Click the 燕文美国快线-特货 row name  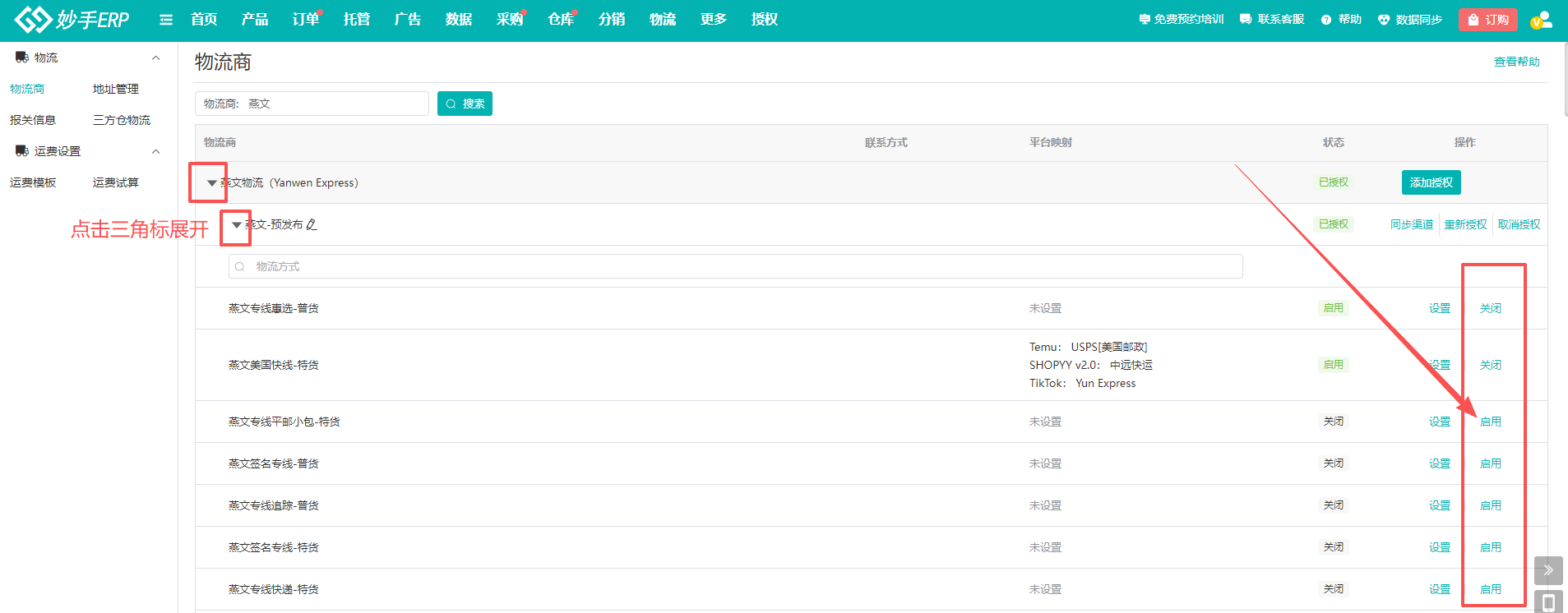click(273, 365)
